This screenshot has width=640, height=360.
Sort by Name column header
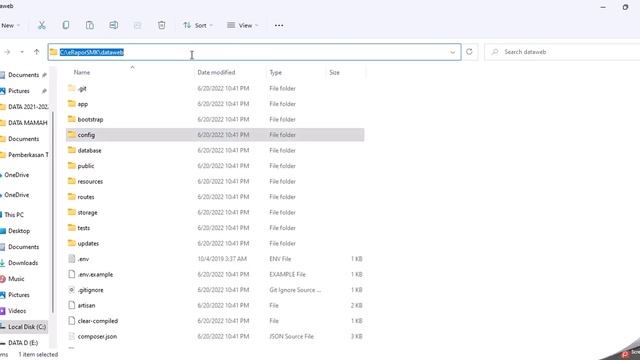tap(82, 72)
